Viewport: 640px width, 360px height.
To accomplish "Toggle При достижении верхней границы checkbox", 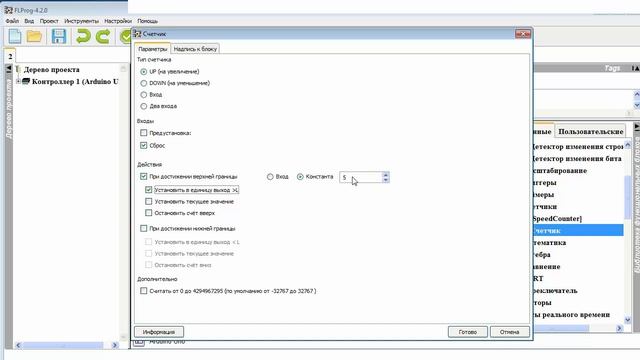I will (144, 176).
